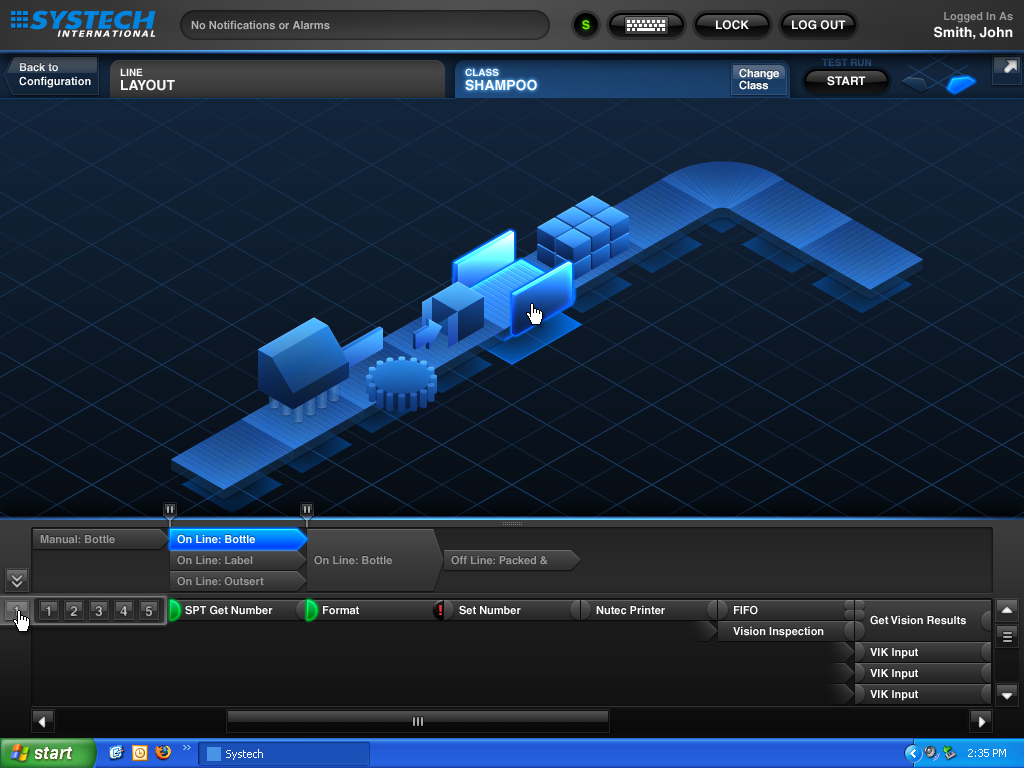Click the expand arrow icon at top right

pyautogui.click(x=1006, y=68)
